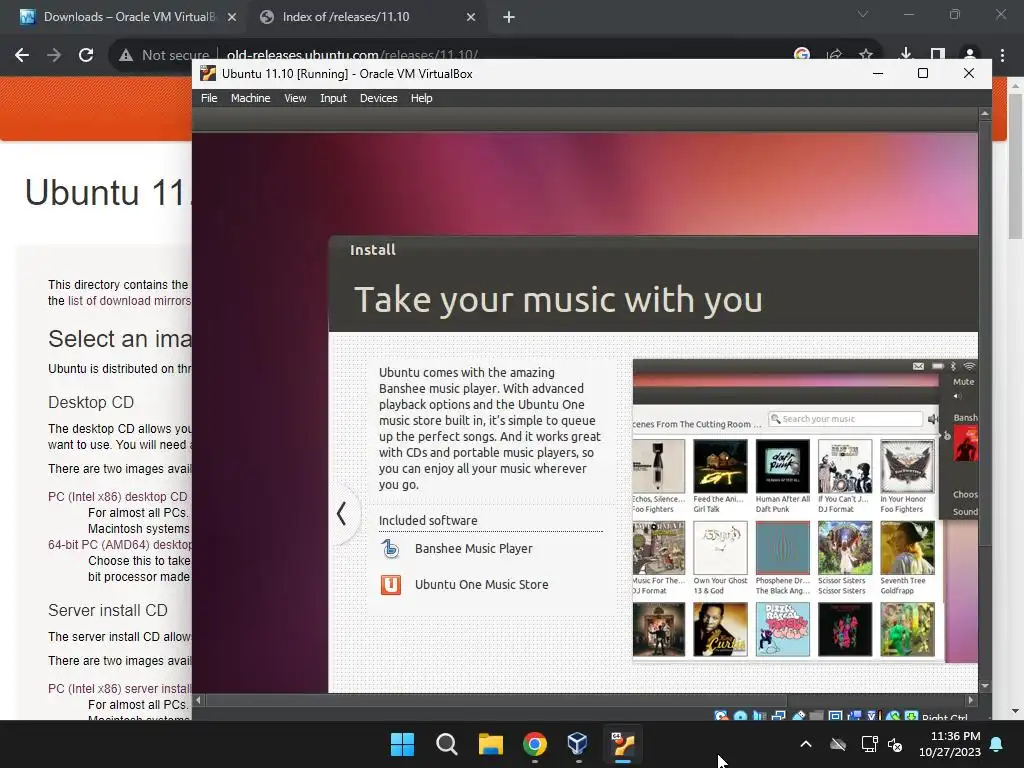Click VirtualBox USB status indicator

tap(797, 716)
